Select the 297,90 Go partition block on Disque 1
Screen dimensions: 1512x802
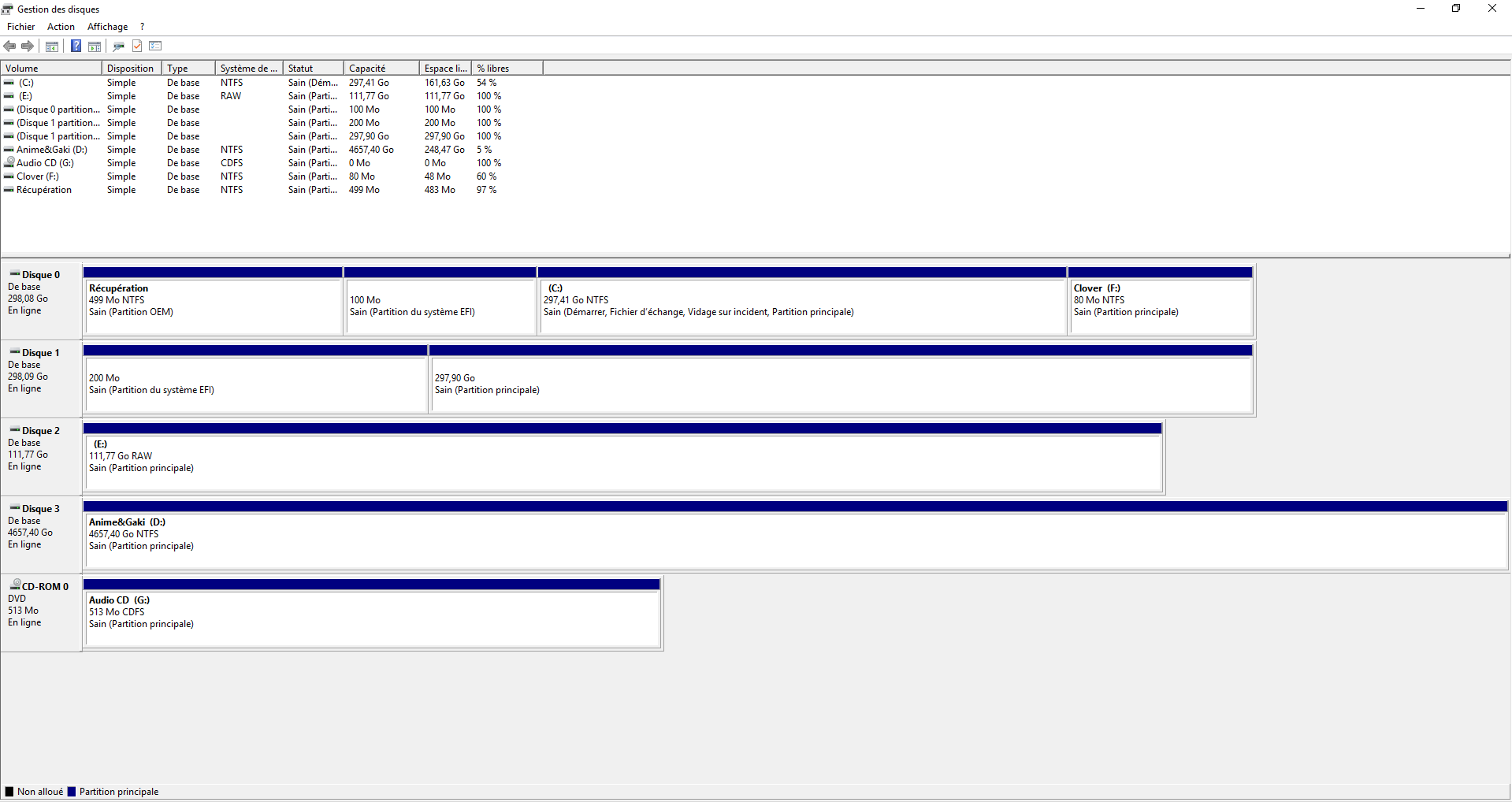click(841, 379)
